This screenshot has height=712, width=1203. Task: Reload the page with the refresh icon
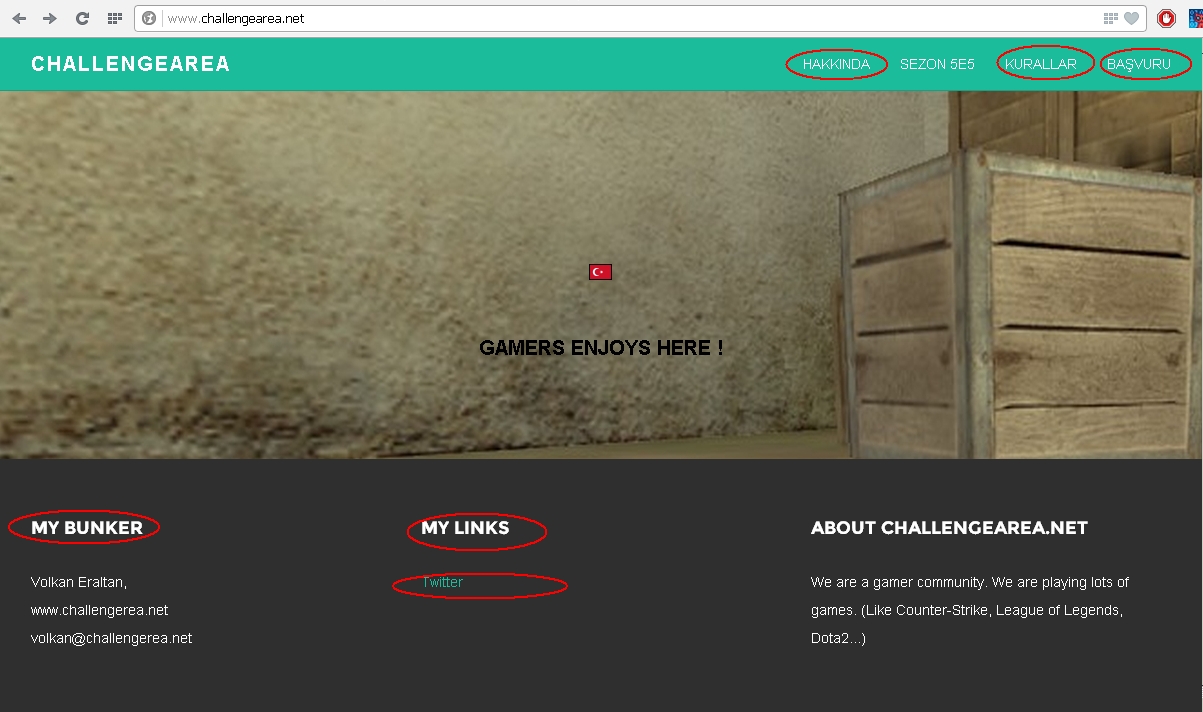[83, 18]
